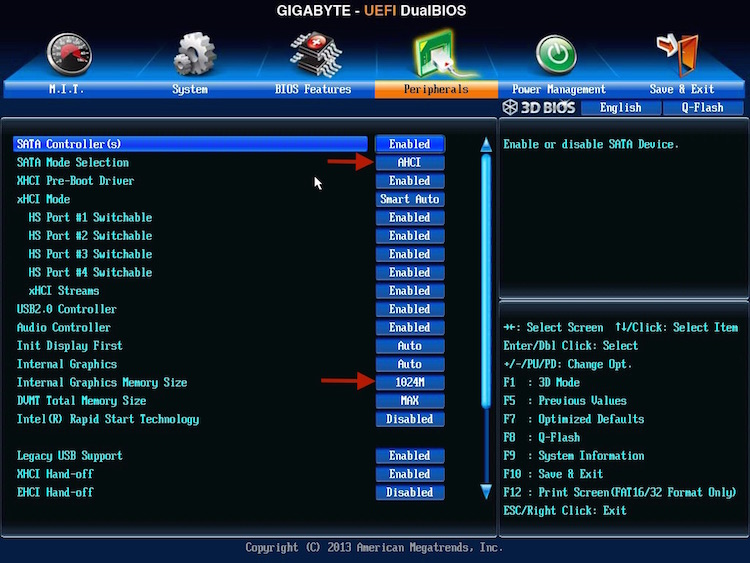Select the XHCI Pre-Boot Driver label
Screen dimensions: 750x563
point(75,181)
